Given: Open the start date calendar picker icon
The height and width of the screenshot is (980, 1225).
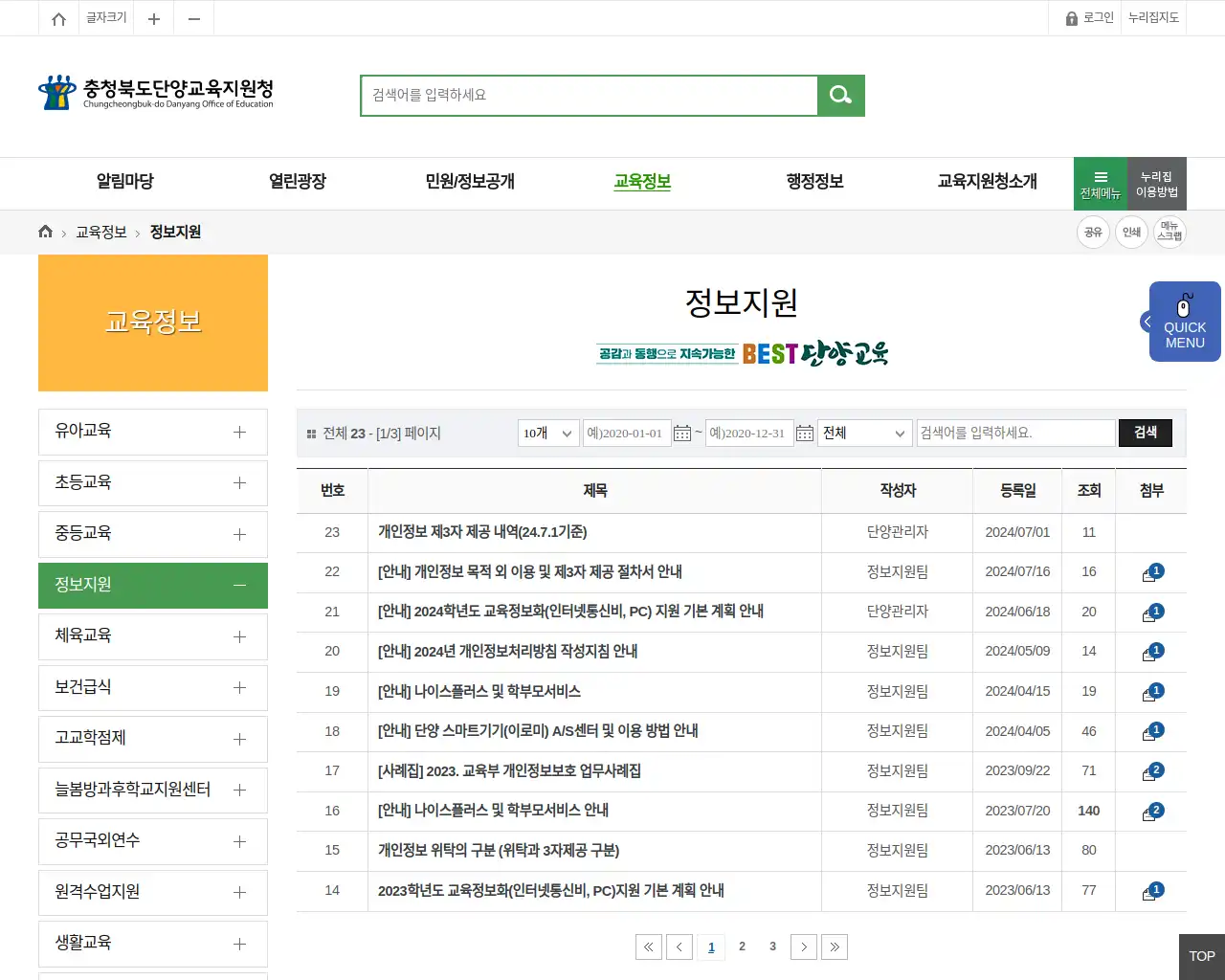Looking at the screenshot, I should tap(682, 434).
